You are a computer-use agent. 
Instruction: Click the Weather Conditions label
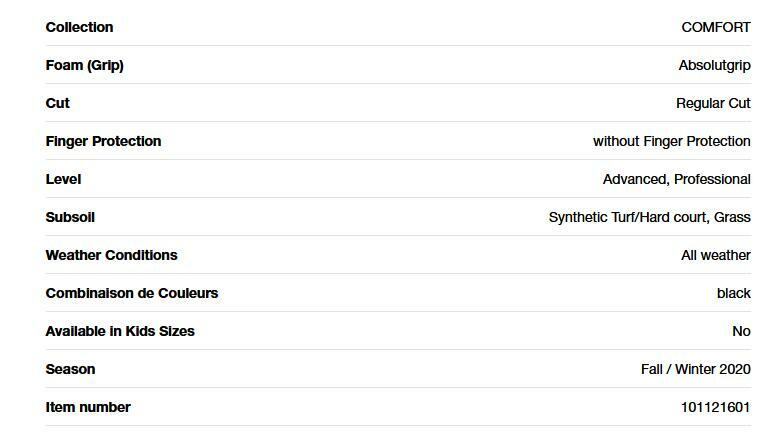pyautogui.click(x=111, y=255)
